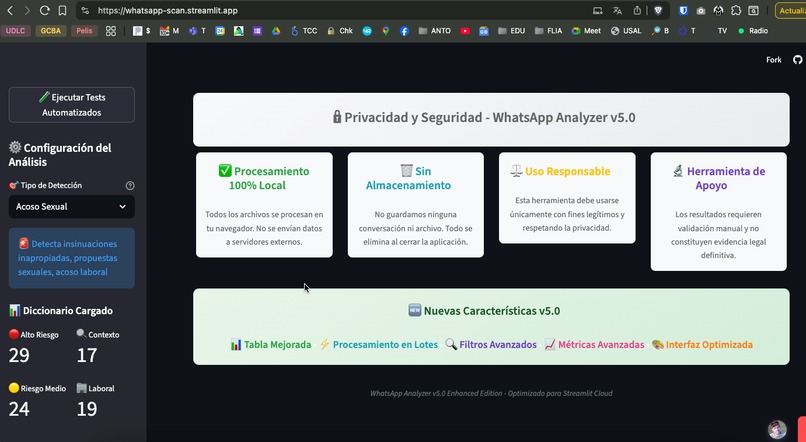Go back with the browser back arrow
The height and width of the screenshot is (442, 806).
10,10
